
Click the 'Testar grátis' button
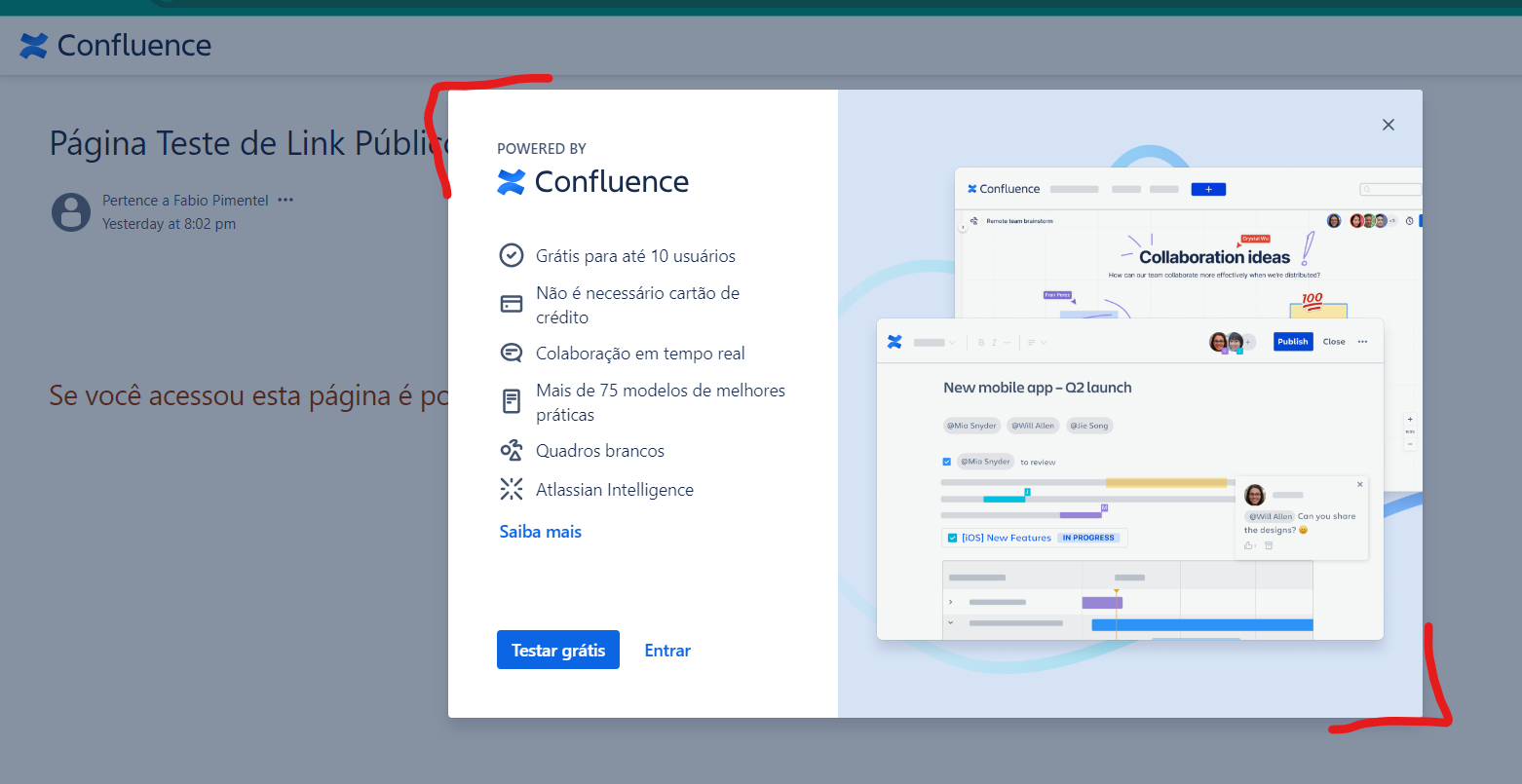pyautogui.click(x=557, y=650)
